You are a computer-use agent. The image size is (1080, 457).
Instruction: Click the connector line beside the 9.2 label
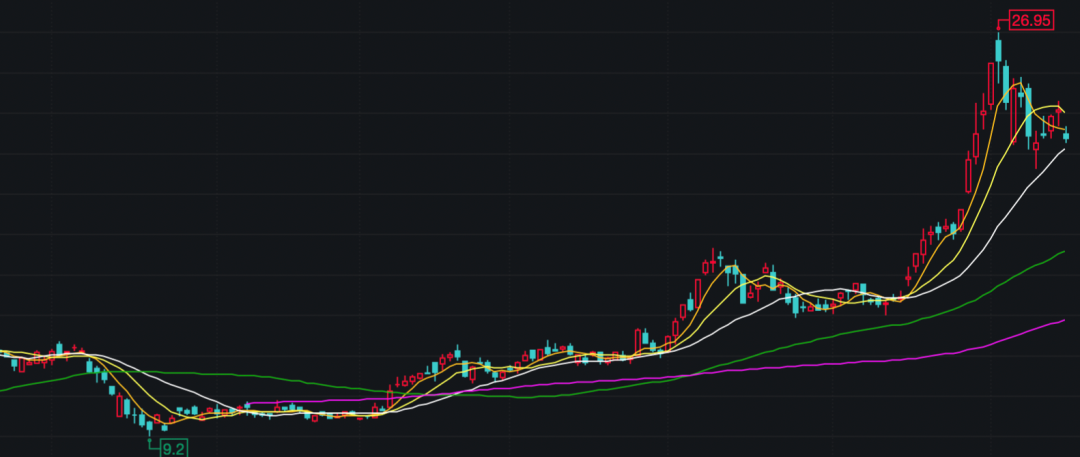point(154,446)
